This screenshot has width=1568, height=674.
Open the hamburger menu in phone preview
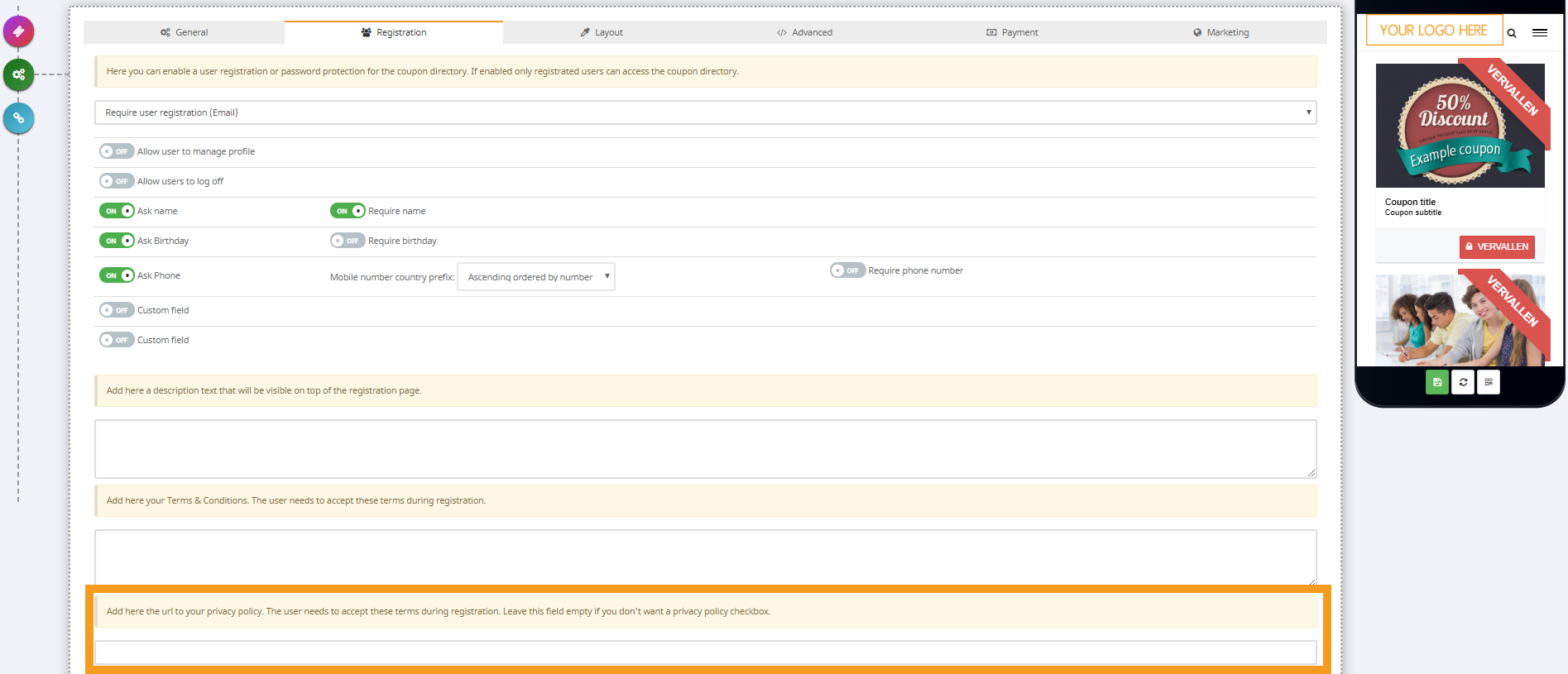[1540, 33]
